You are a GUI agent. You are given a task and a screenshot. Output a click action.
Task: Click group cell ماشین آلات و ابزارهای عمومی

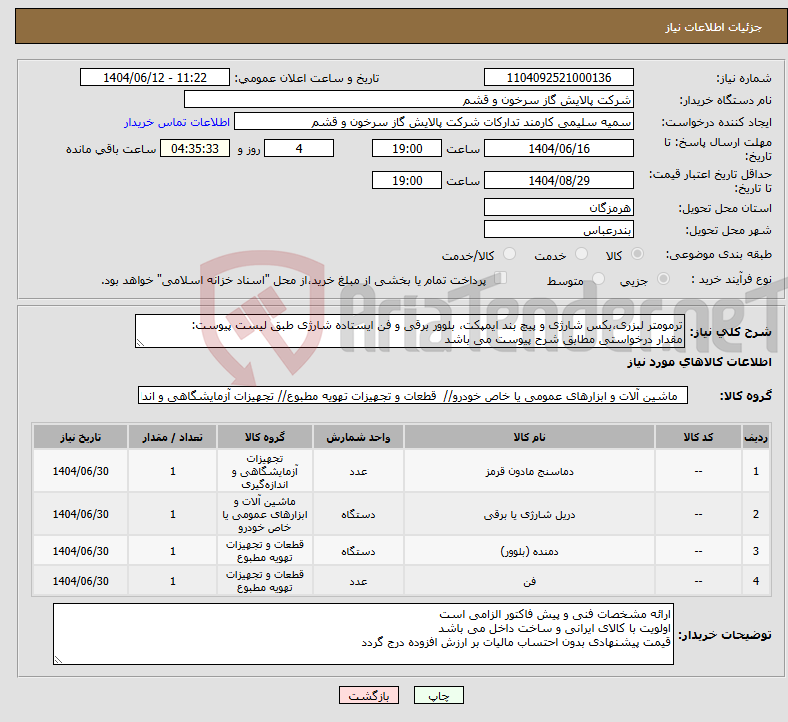pos(264,514)
